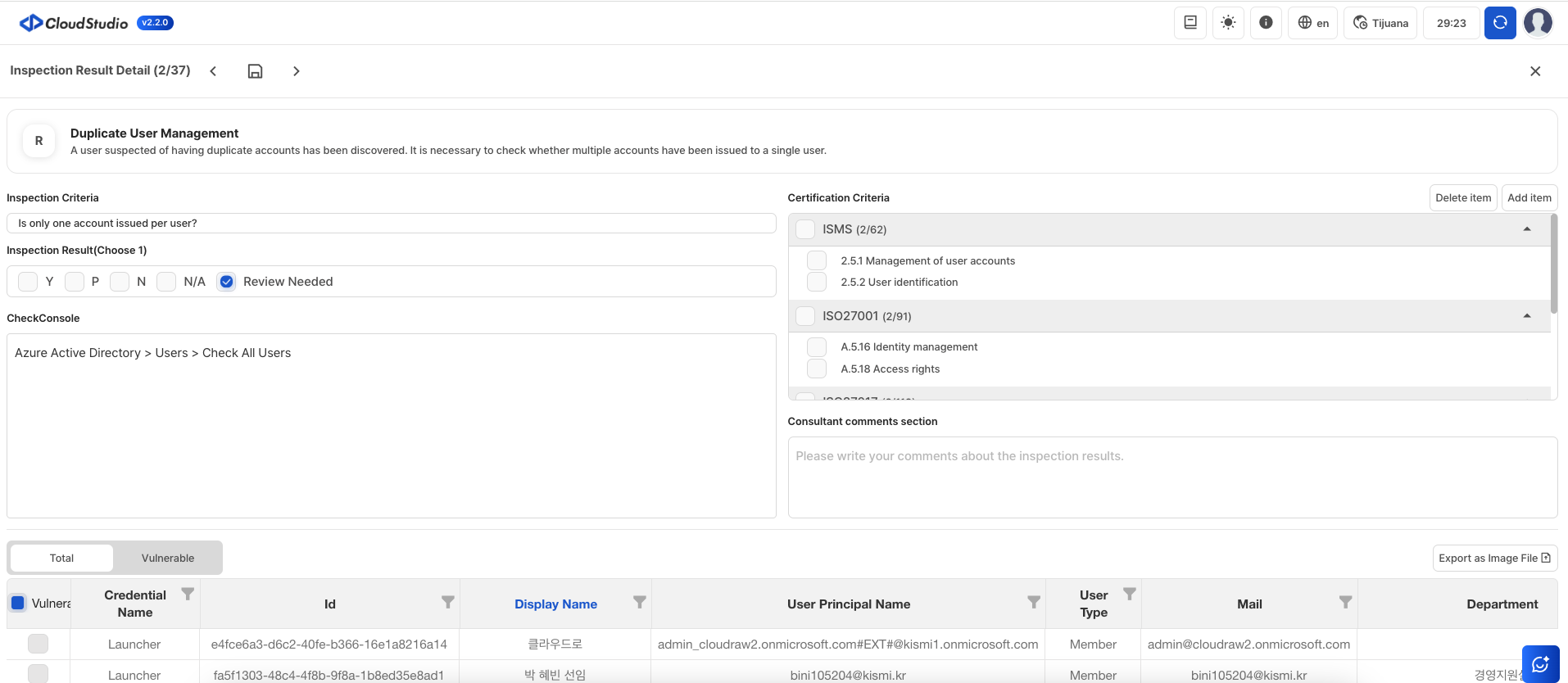
Task: Open the language selector showing en
Action: 1312,23
